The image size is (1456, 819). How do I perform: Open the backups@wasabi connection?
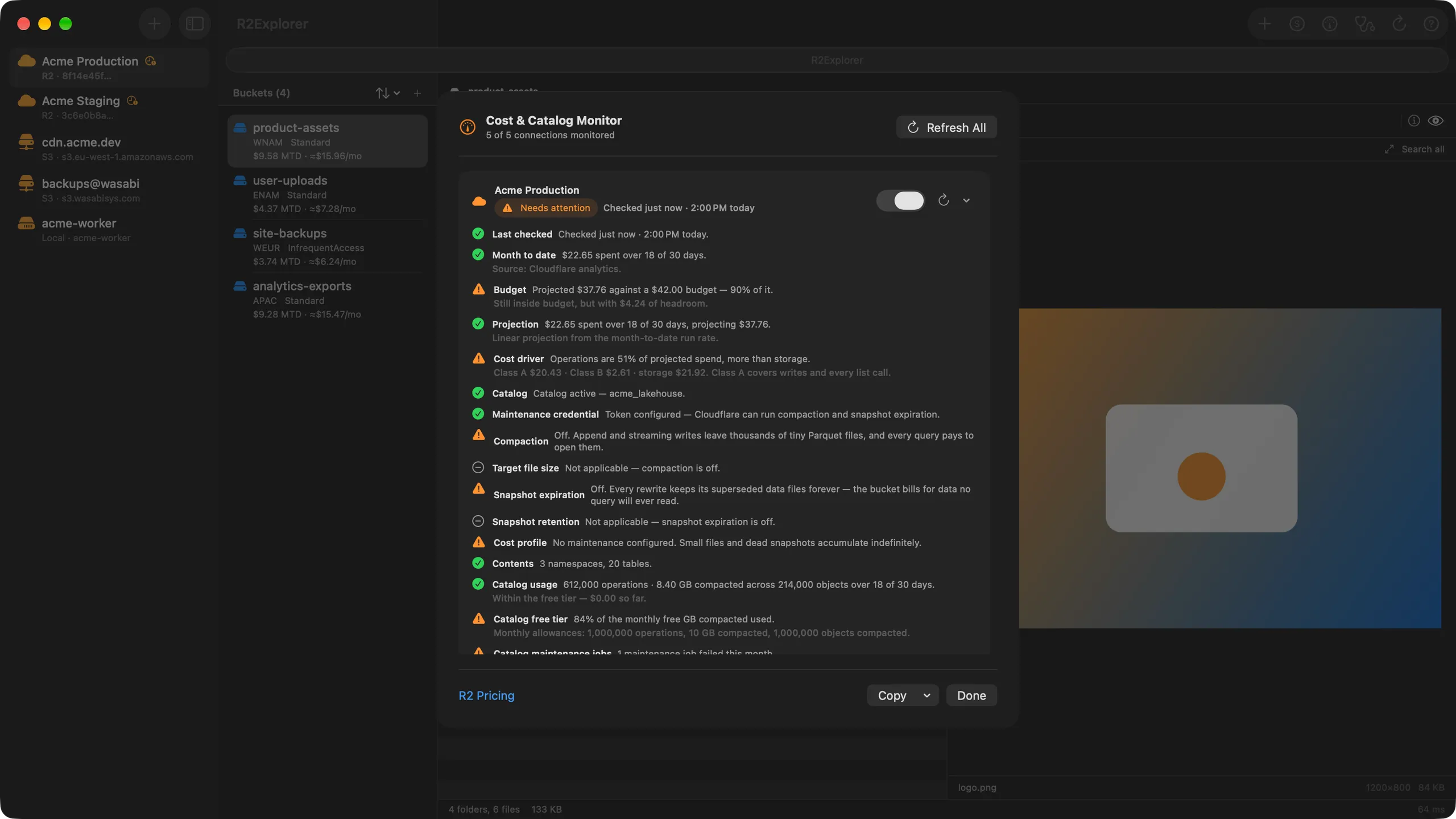pos(110,190)
